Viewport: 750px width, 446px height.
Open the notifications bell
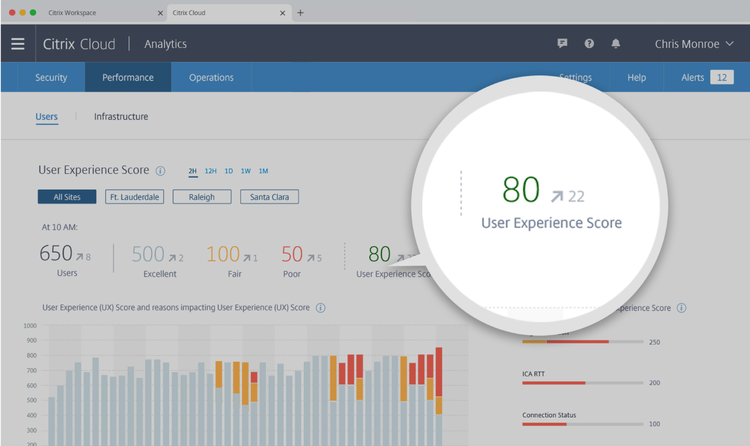coord(616,44)
